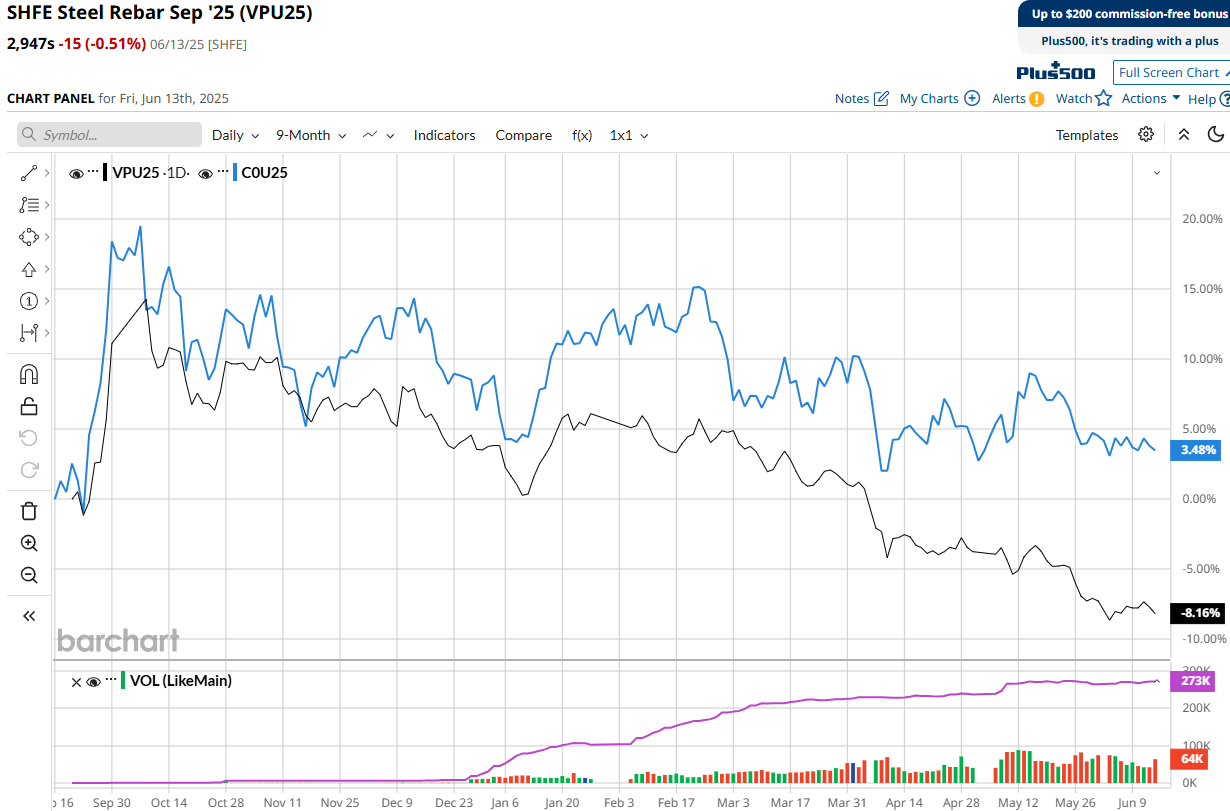Click the zoom in magnifier icon
Image resolution: width=1230 pixels, height=811 pixels.
pyautogui.click(x=29, y=543)
